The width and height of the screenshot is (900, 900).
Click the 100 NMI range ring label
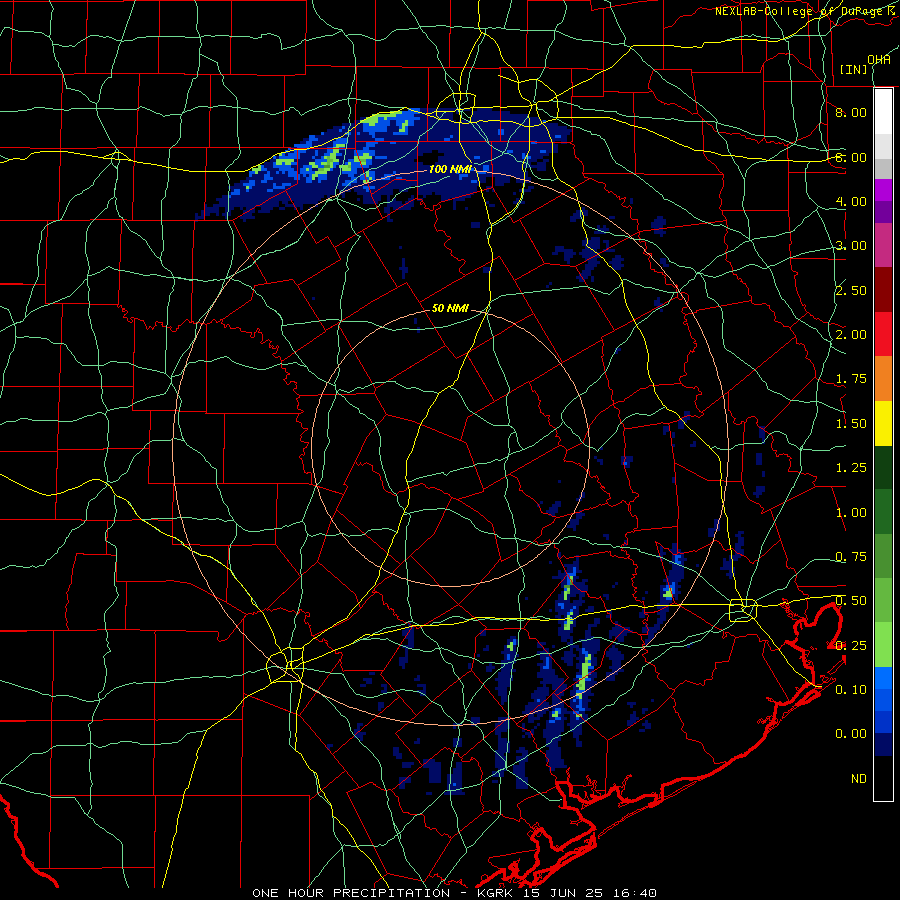point(449,169)
